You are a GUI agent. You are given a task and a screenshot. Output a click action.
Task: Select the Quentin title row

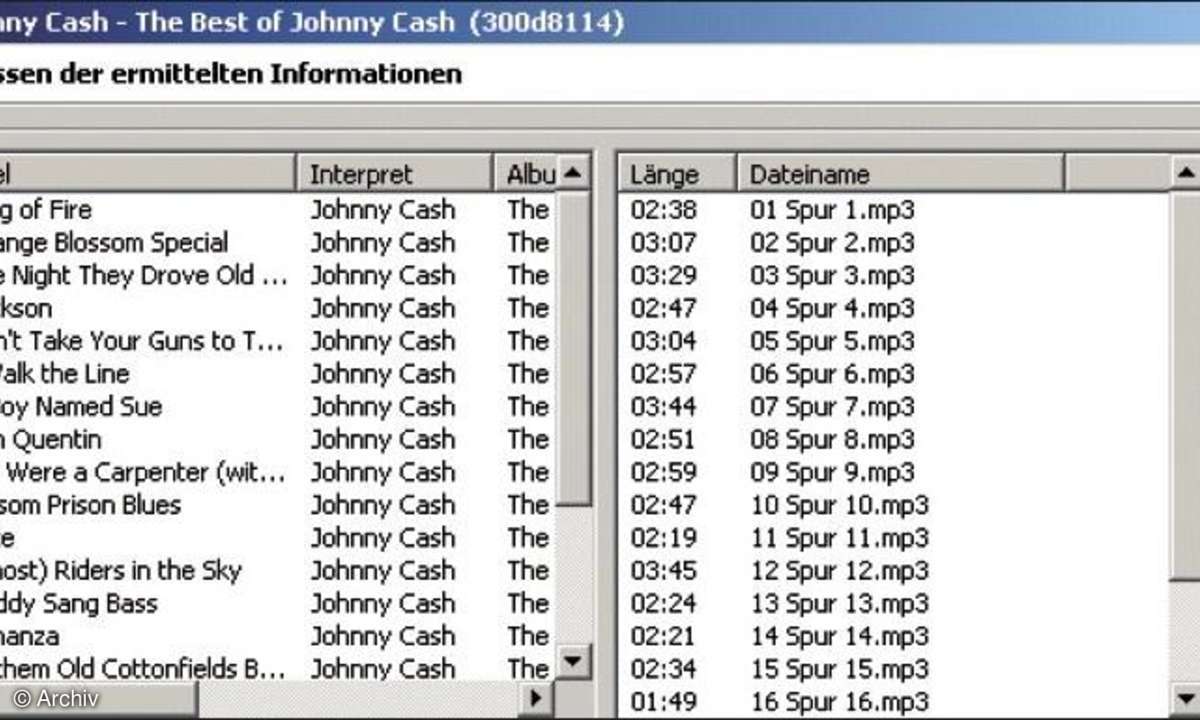[x=51, y=440]
